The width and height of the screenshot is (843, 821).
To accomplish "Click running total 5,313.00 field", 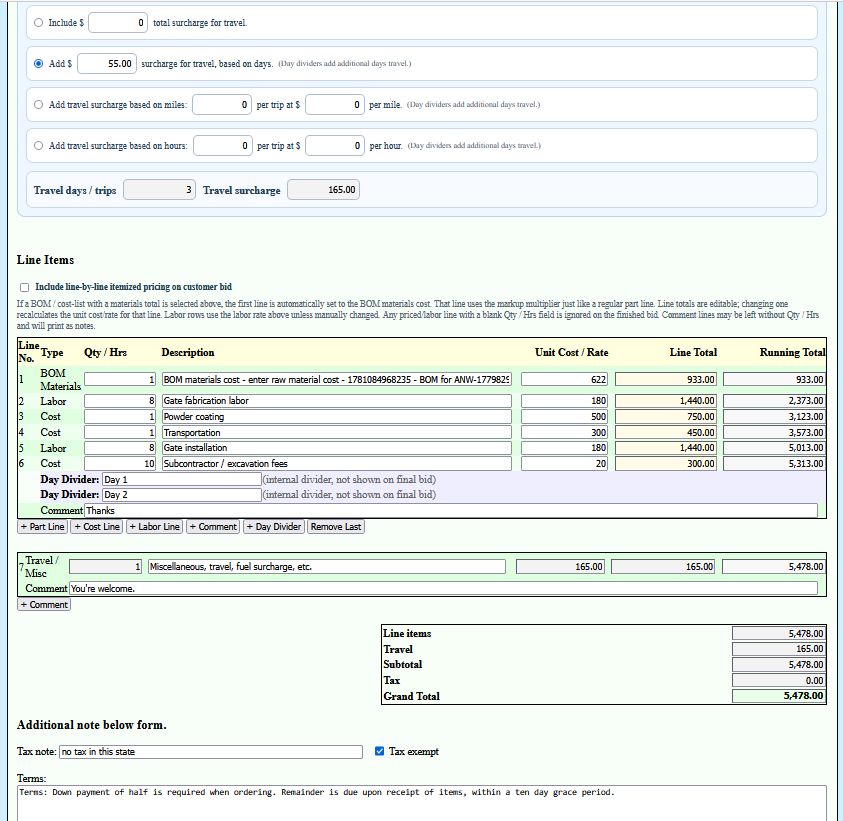I will tap(774, 463).
